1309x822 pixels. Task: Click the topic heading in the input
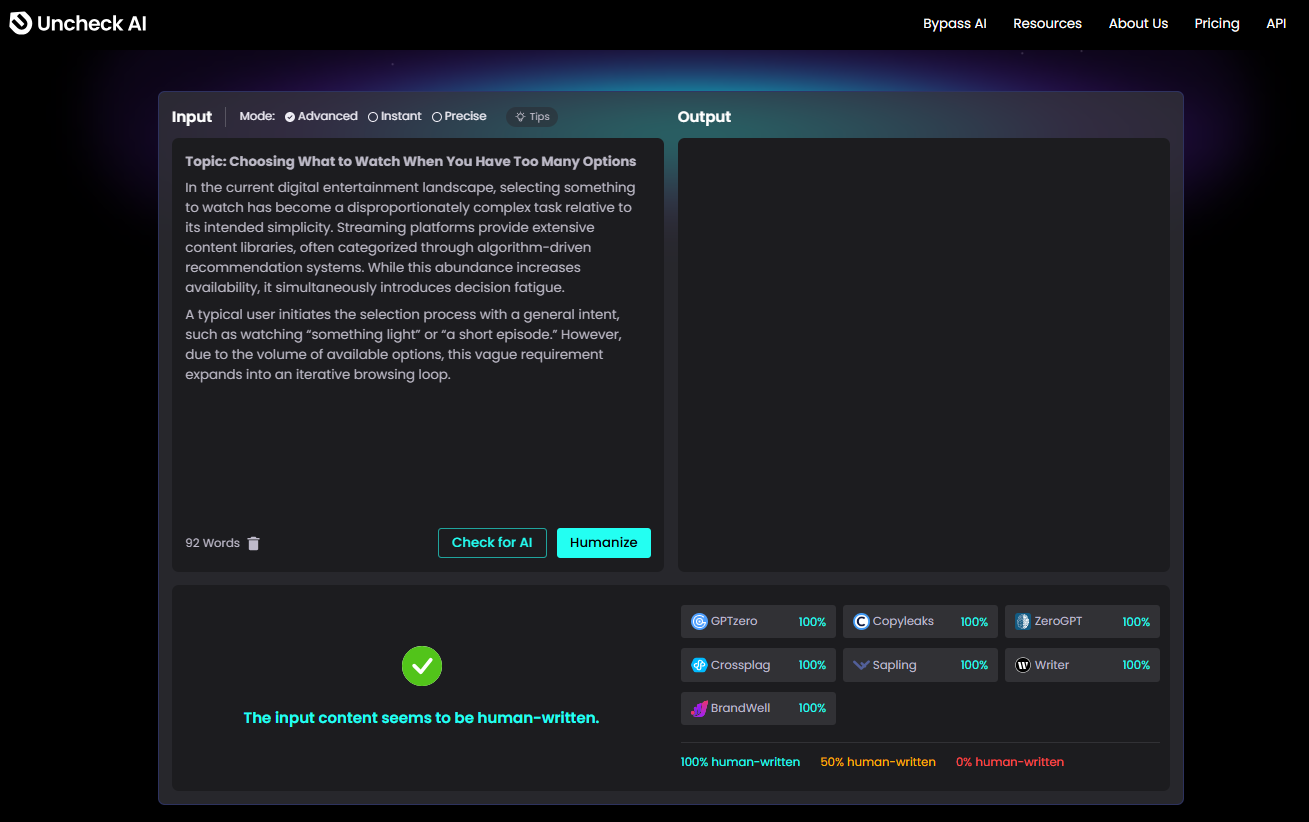[x=411, y=161]
